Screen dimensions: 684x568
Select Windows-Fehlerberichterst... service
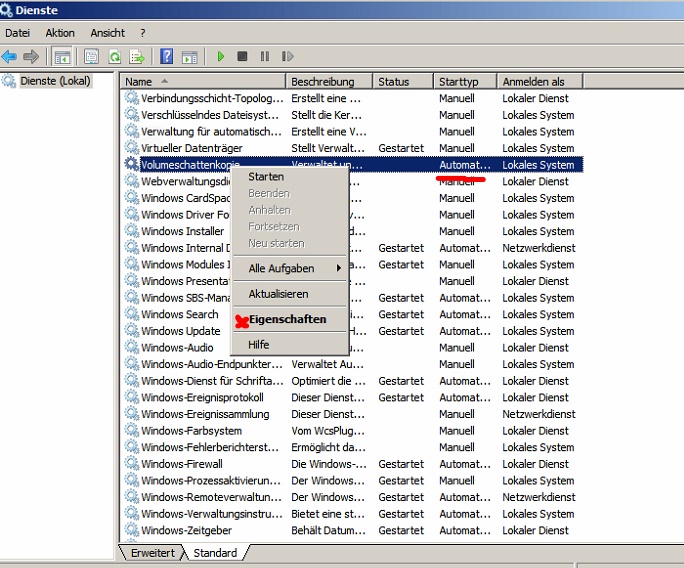click(210, 448)
